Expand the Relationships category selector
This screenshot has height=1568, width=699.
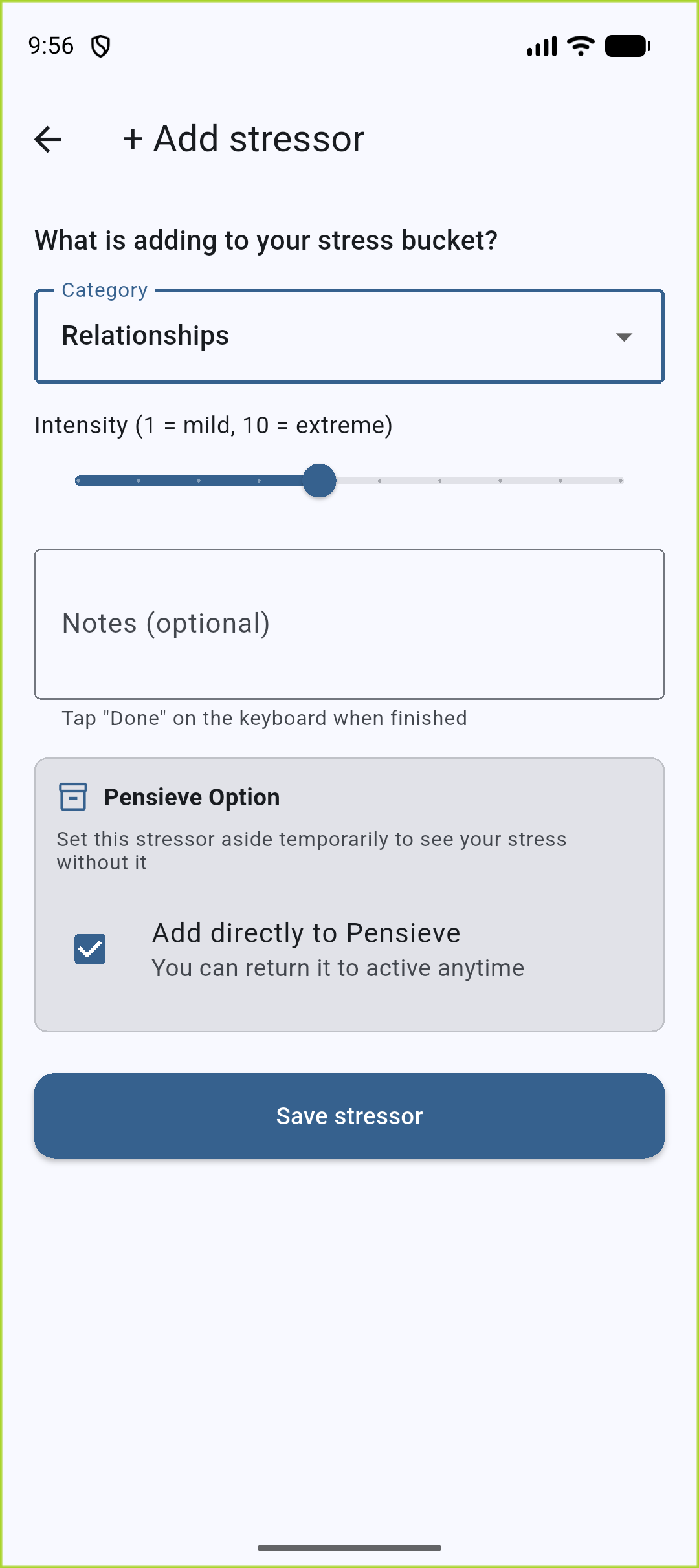(x=349, y=336)
